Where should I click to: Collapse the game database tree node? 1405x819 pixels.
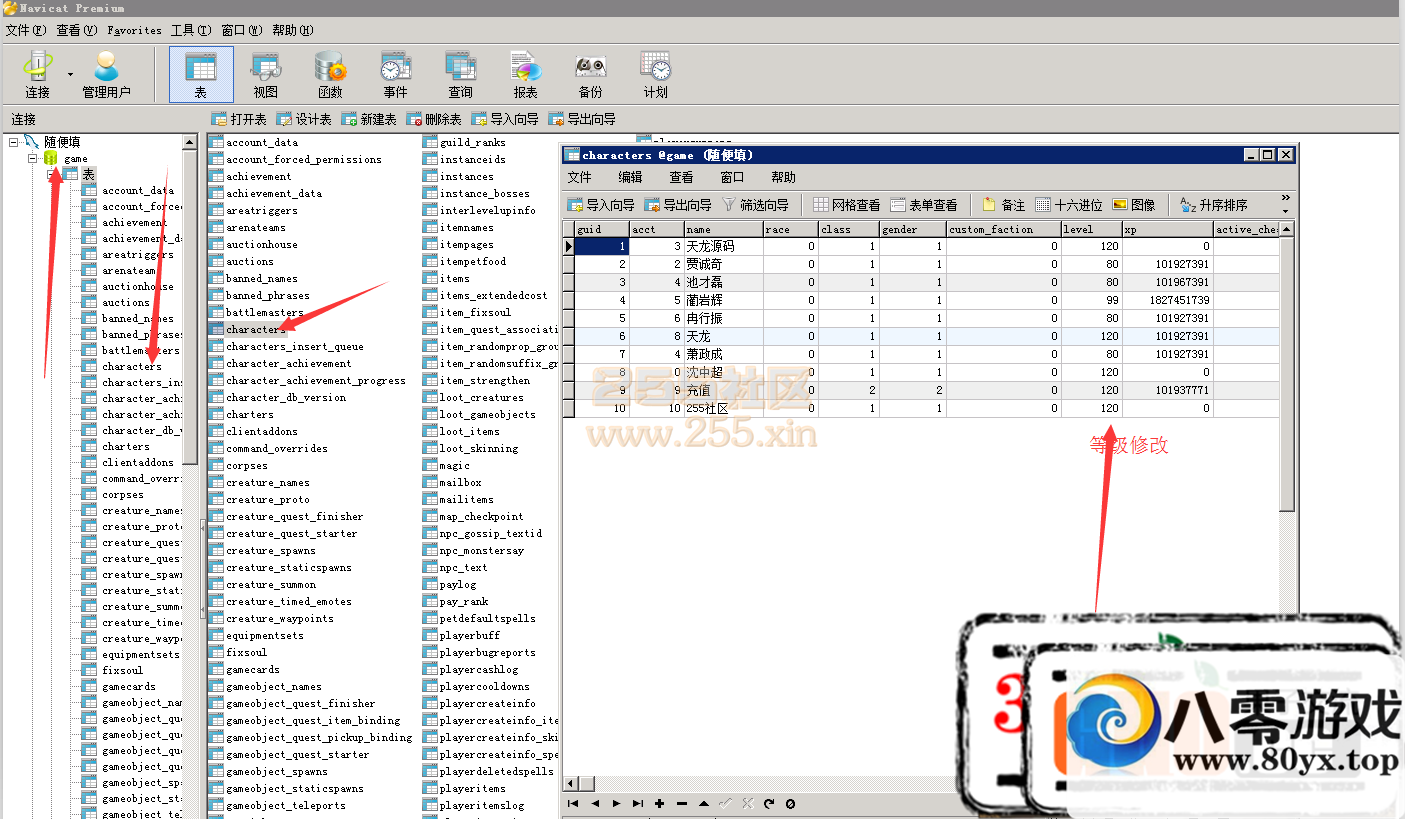[33, 158]
